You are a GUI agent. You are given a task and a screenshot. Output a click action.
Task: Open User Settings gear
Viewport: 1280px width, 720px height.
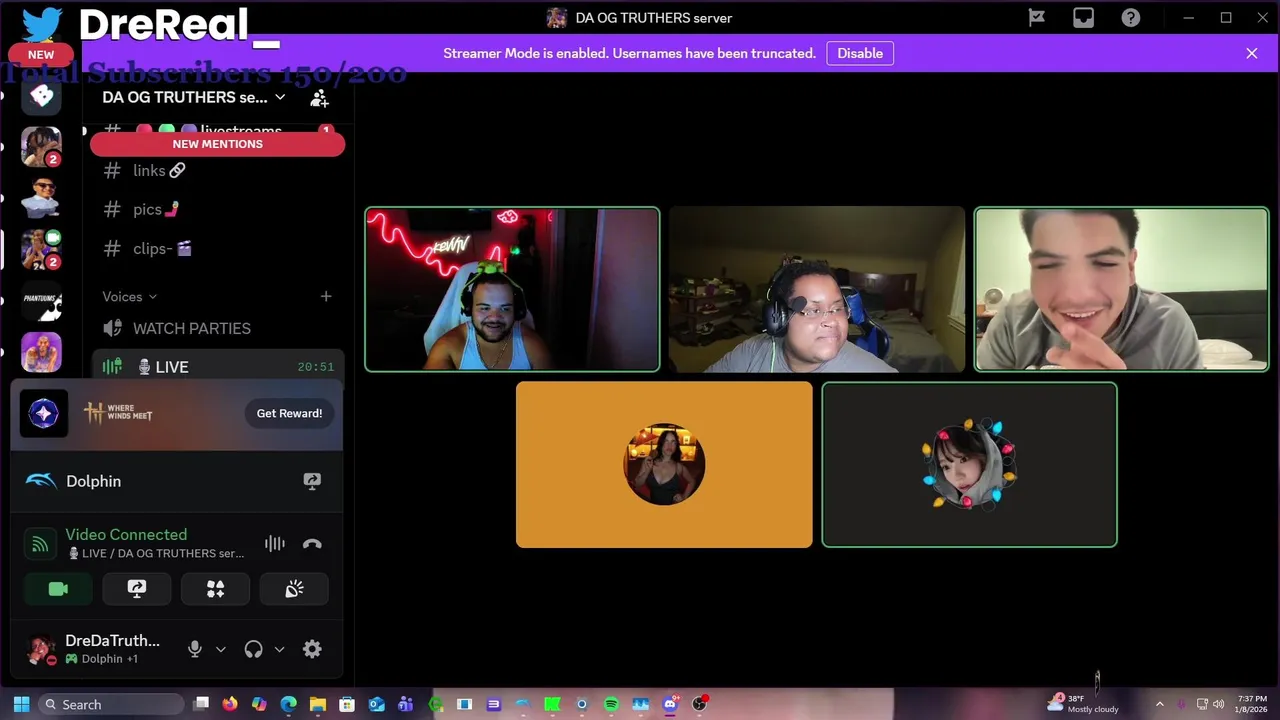(312, 649)
